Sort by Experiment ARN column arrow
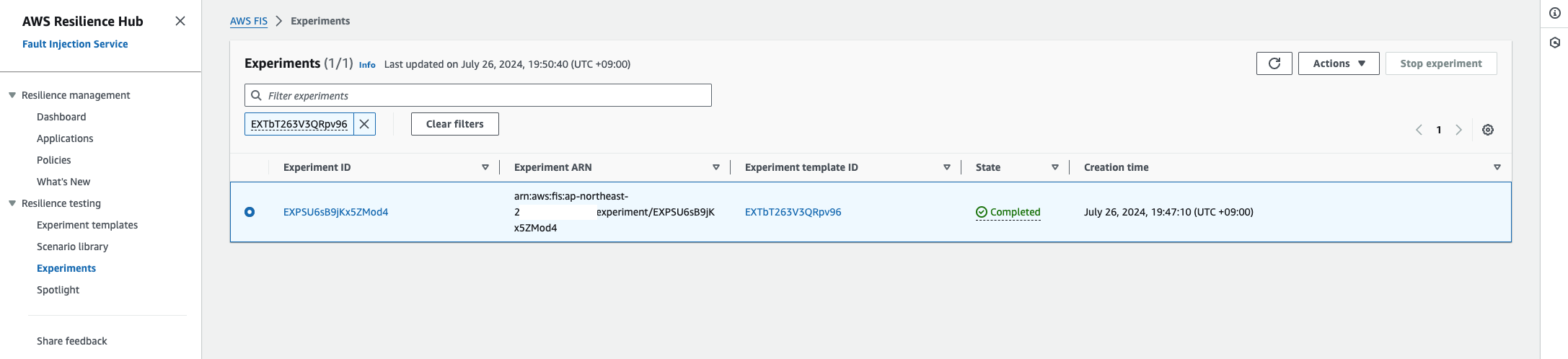This screenshot has height=359, width=1568. [716, 167]
